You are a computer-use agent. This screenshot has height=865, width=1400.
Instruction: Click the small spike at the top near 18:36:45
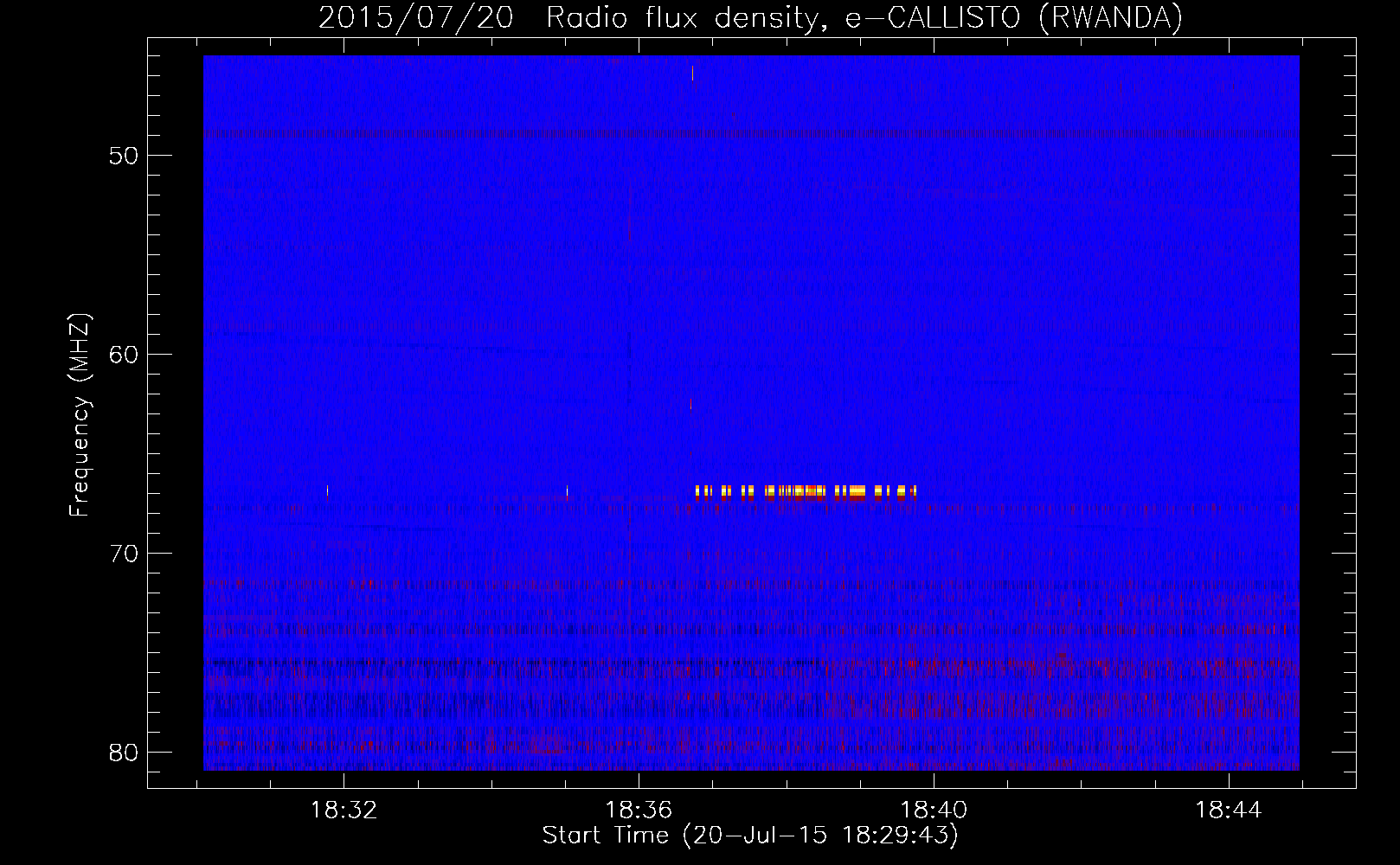tap(692, 73)
